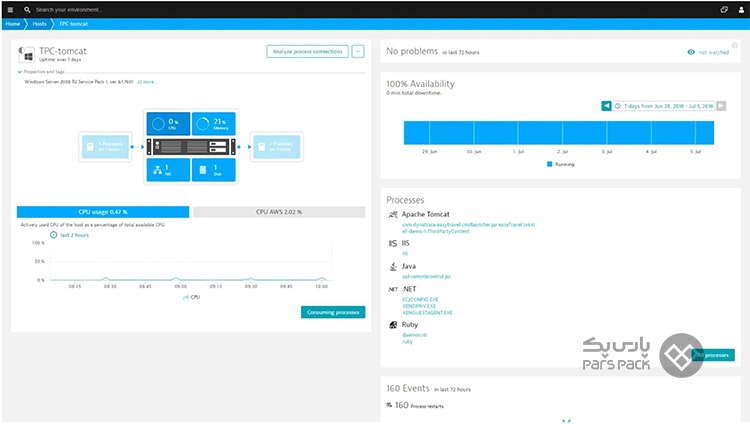Go to next availability period arrow
750x424 pixels.
tap(721, 106)
